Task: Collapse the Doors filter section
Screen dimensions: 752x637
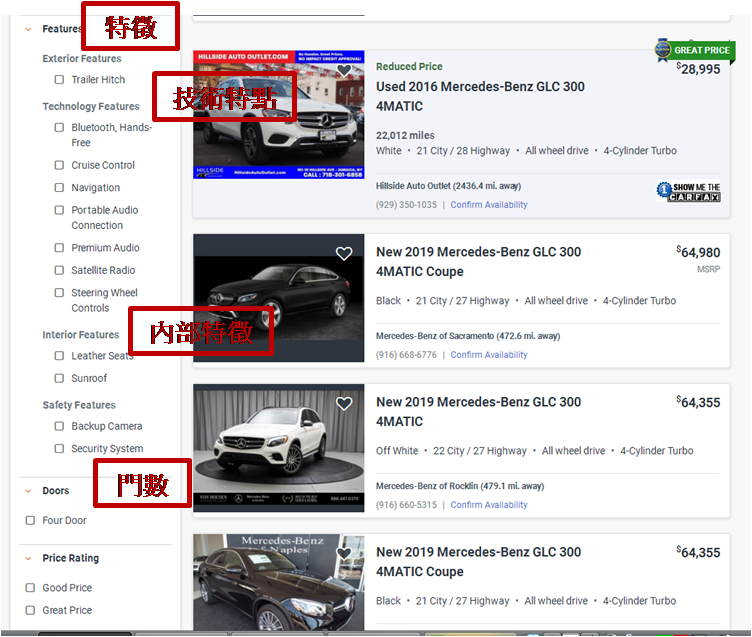Action: click(28, 491)
